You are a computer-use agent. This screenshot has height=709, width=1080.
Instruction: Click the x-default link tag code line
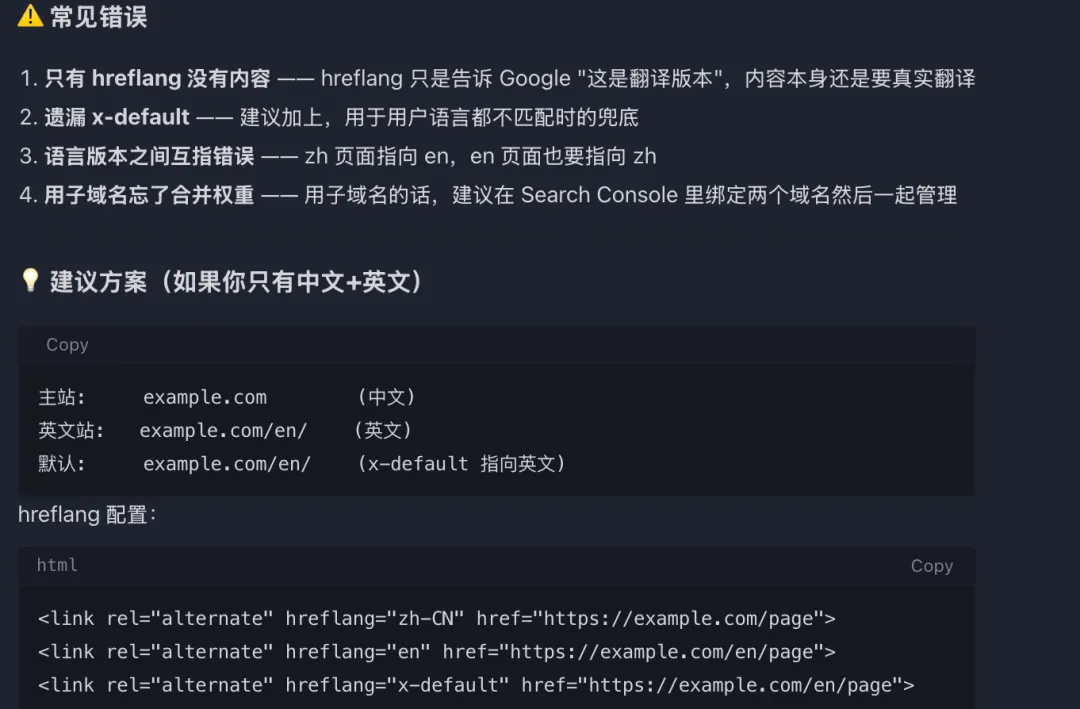476,685
